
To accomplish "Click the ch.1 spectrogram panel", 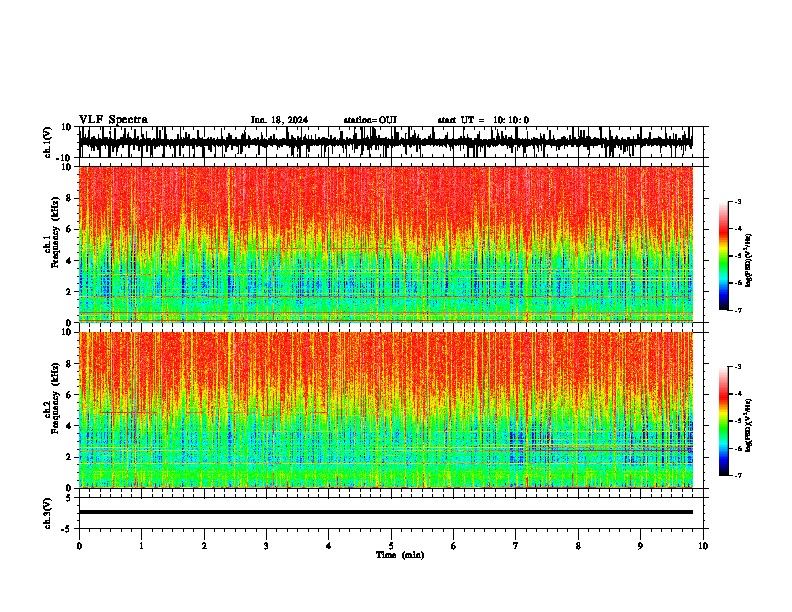I will coord(385,244).
